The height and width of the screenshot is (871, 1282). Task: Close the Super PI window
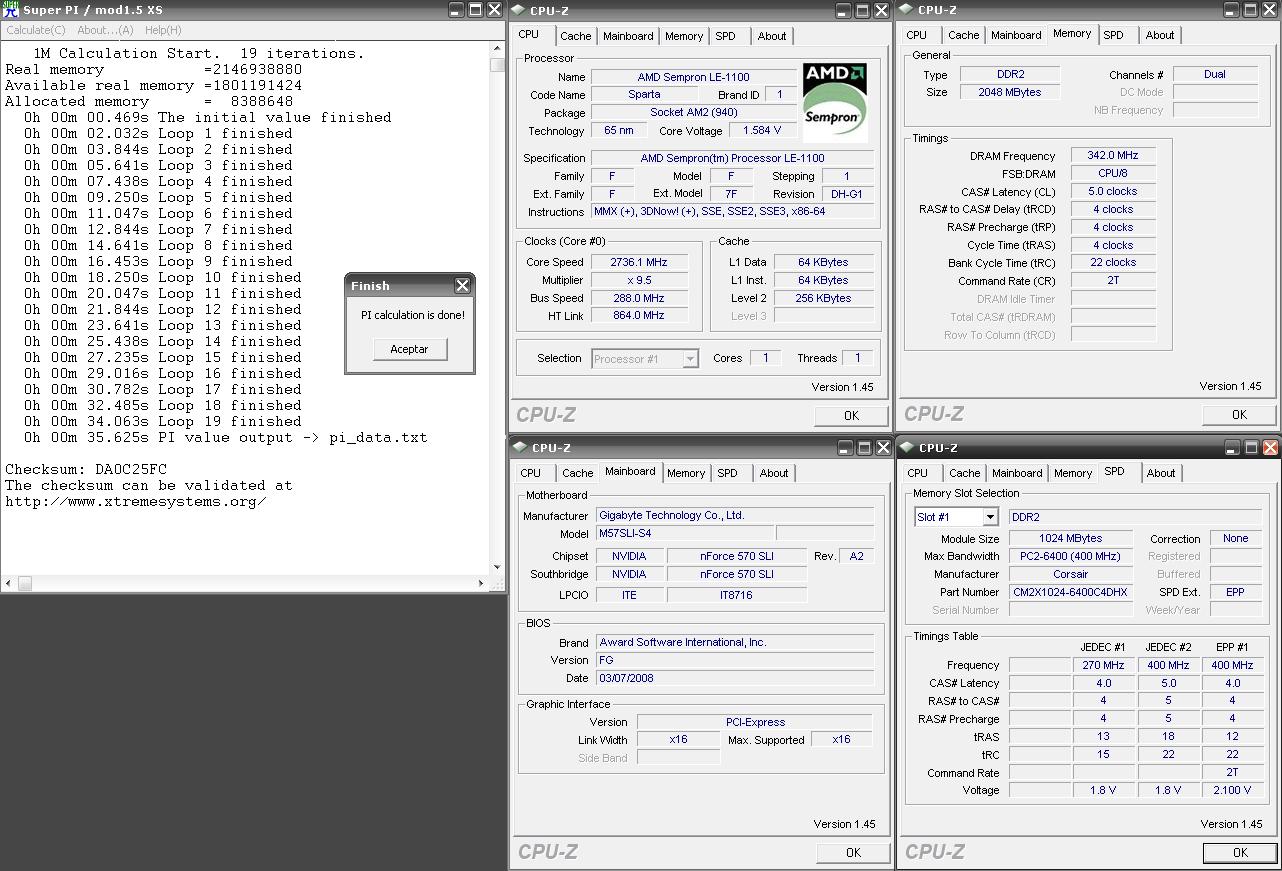(x=495, y=10)
